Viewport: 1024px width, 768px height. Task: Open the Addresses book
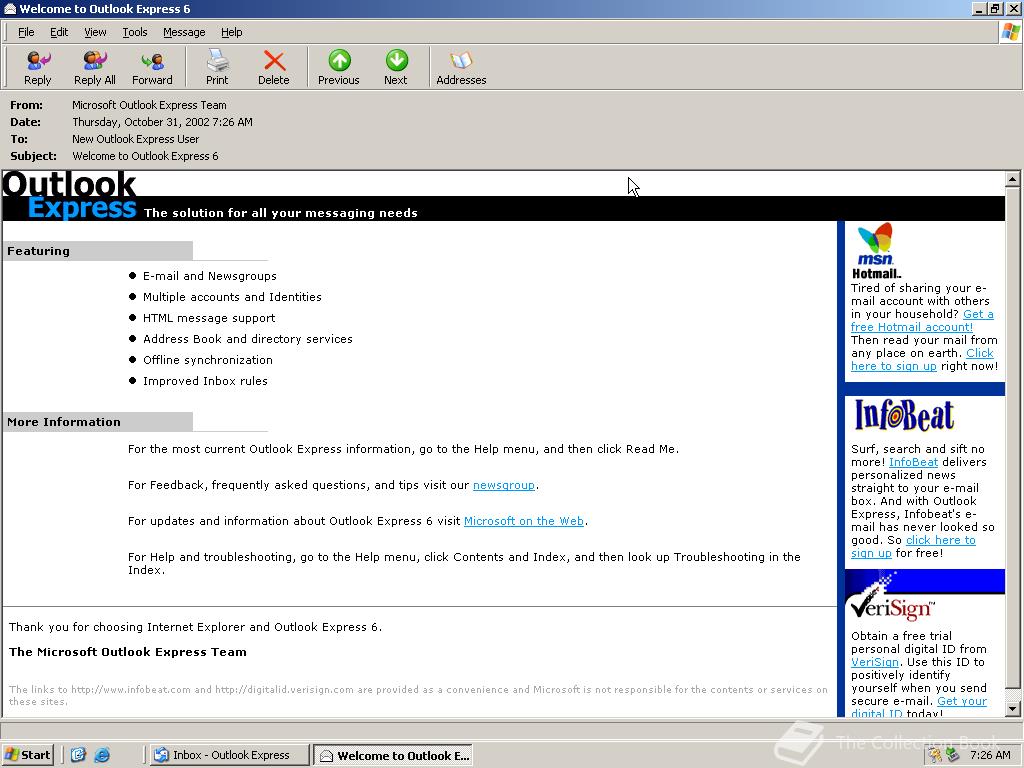point(461,67)
